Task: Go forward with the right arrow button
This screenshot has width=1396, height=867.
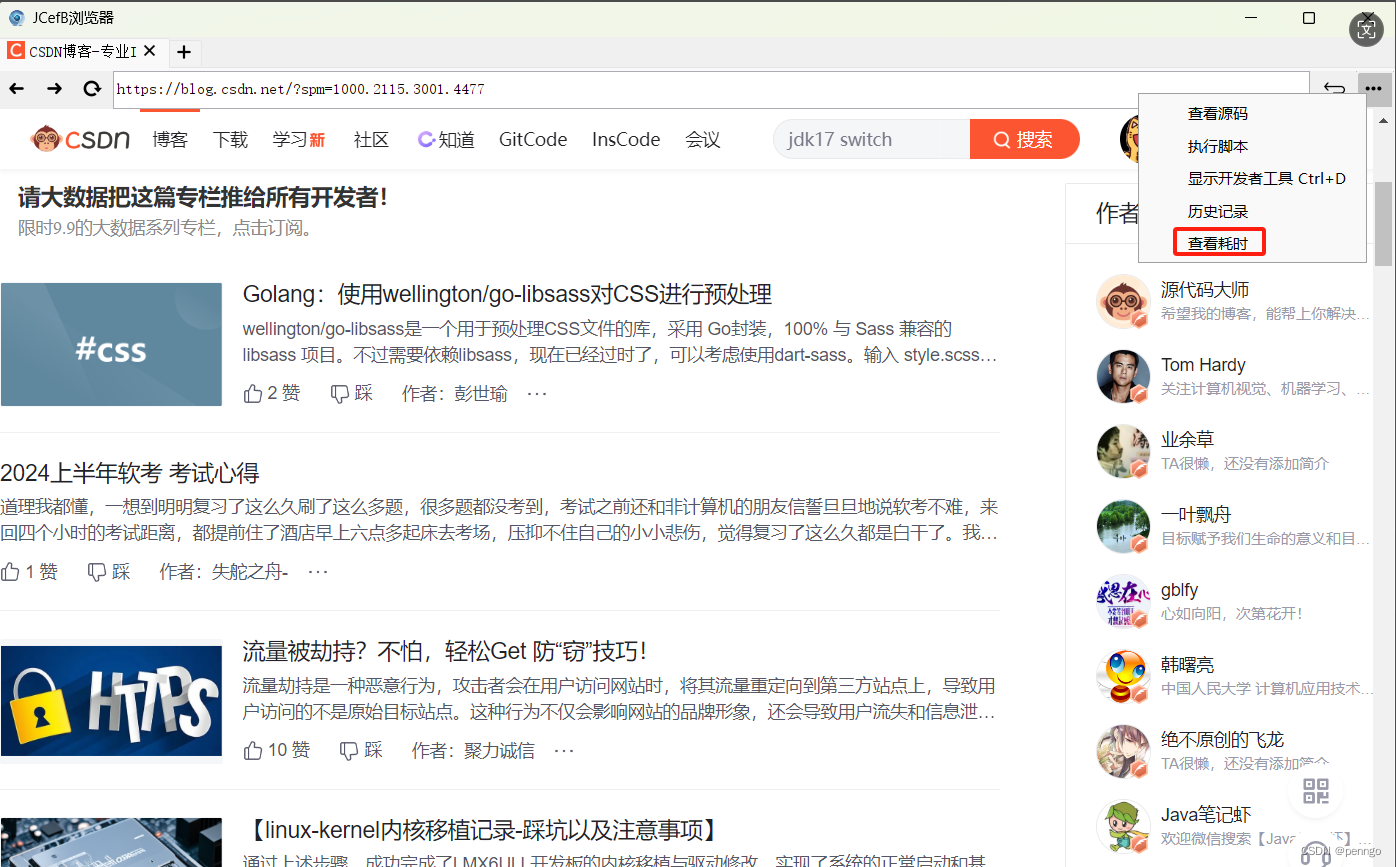Action: pos(54,88)
